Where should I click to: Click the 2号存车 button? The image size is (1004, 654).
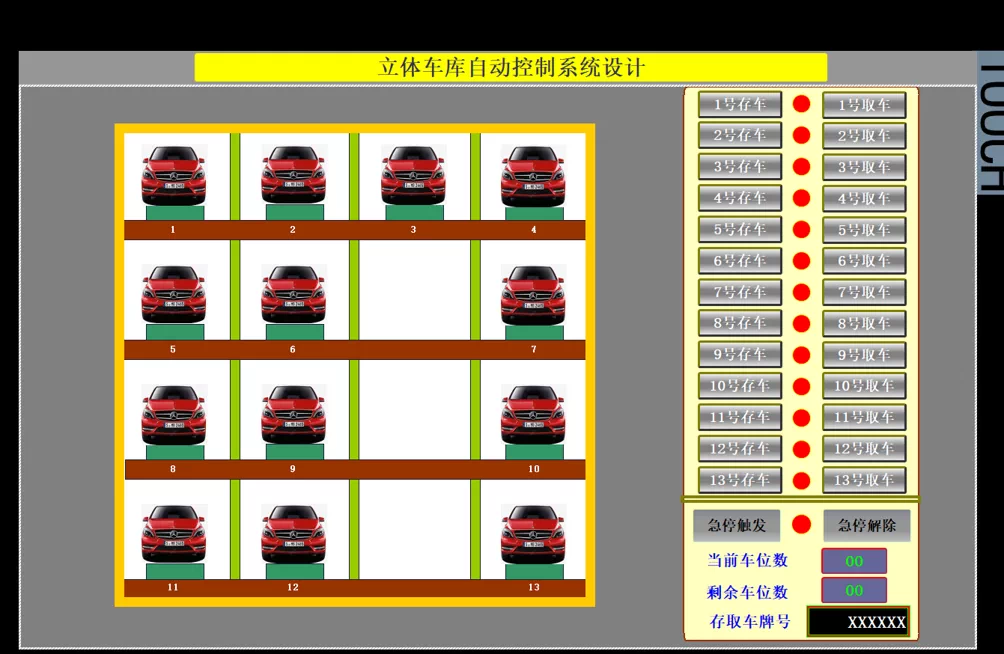point(740,135)
